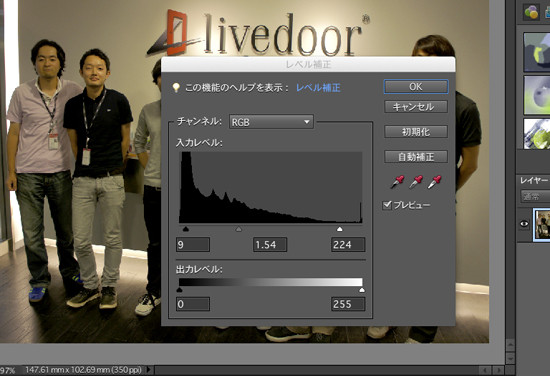550x376 pixels.
Task: Click the input shadow slider handle
Action: pyautogui.click(x=186, y=229)
